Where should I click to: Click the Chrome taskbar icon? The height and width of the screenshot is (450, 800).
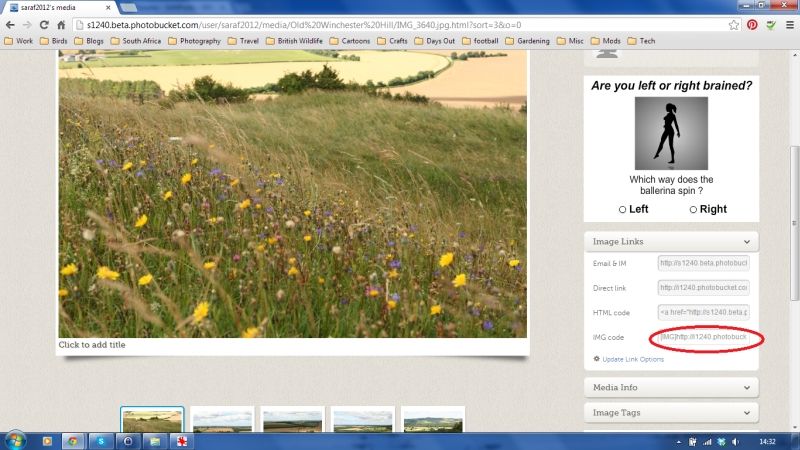click(73, 441)
